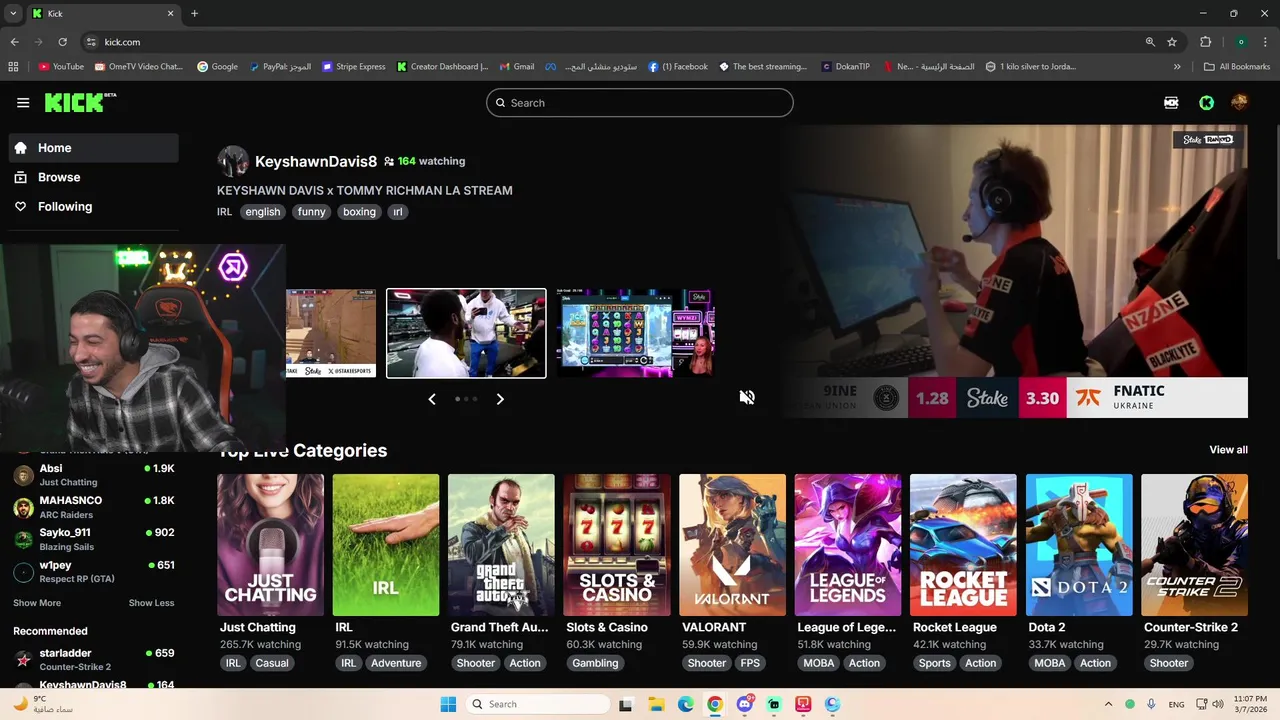Open KeyshawnDavis8 channel name

pyautogui.click(x=316, y=161)
